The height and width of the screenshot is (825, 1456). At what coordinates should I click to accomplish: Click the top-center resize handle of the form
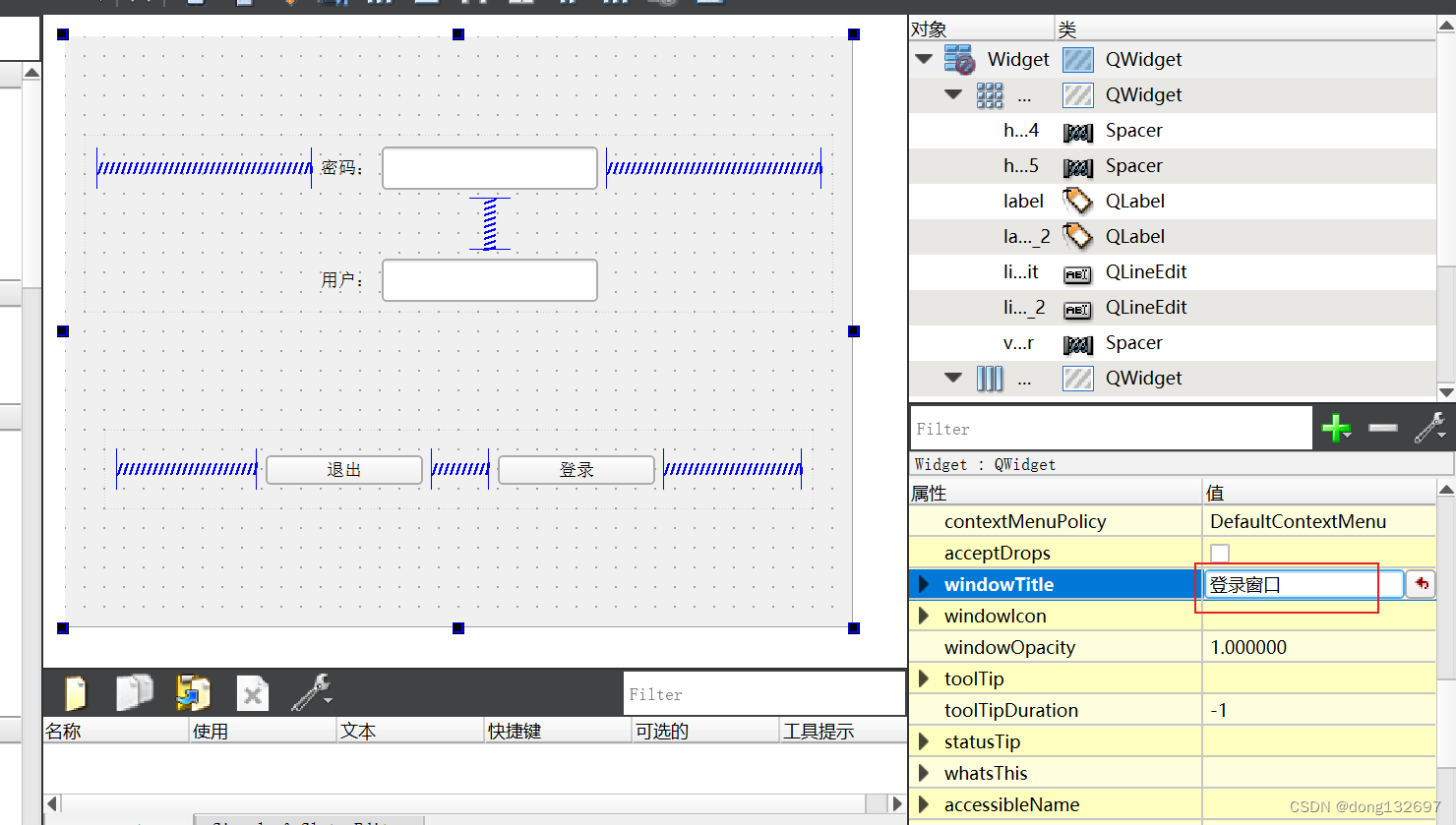(458, 34)
